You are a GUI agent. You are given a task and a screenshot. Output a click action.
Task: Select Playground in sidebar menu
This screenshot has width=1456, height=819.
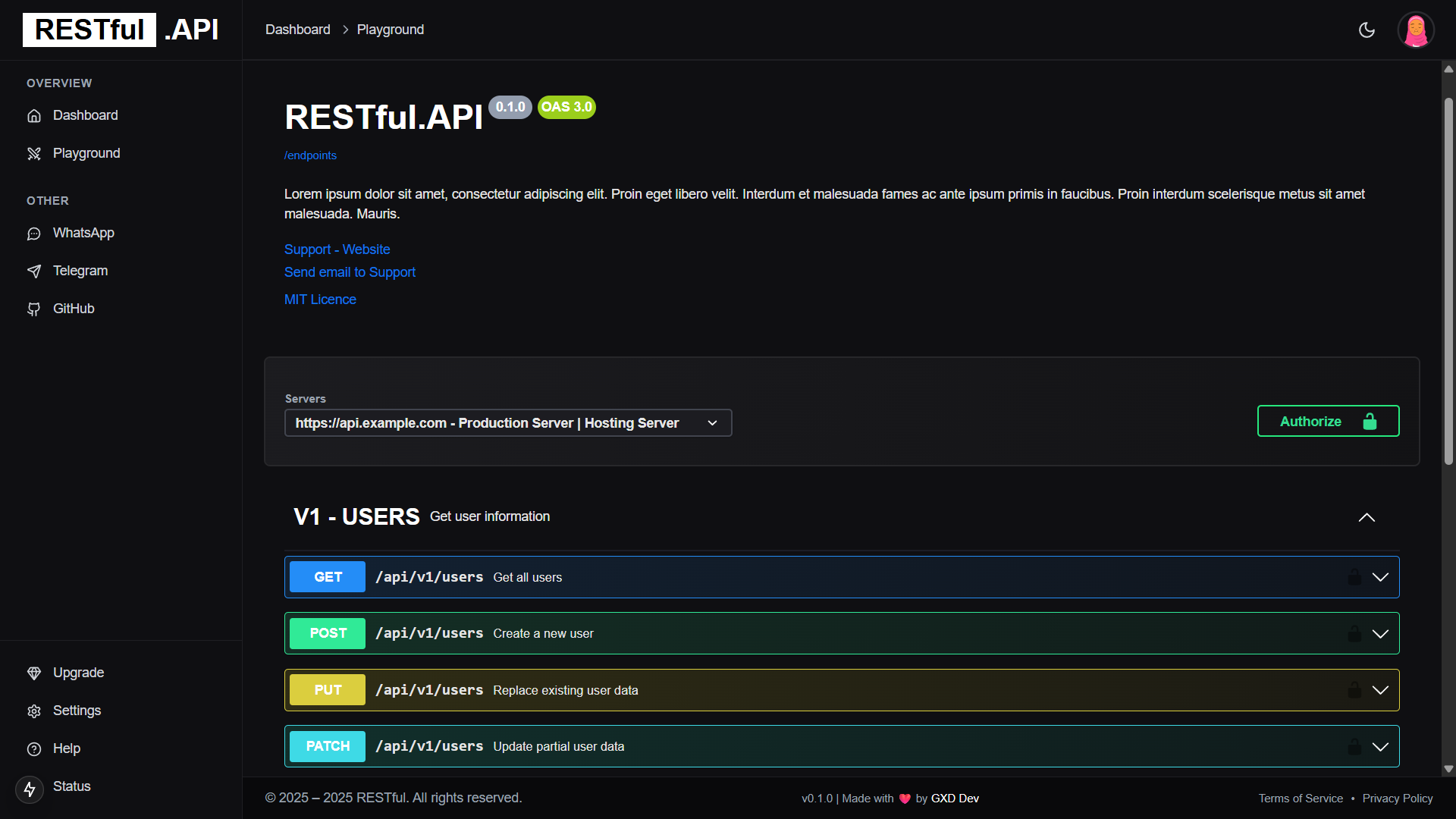click(x=86, y=153)
